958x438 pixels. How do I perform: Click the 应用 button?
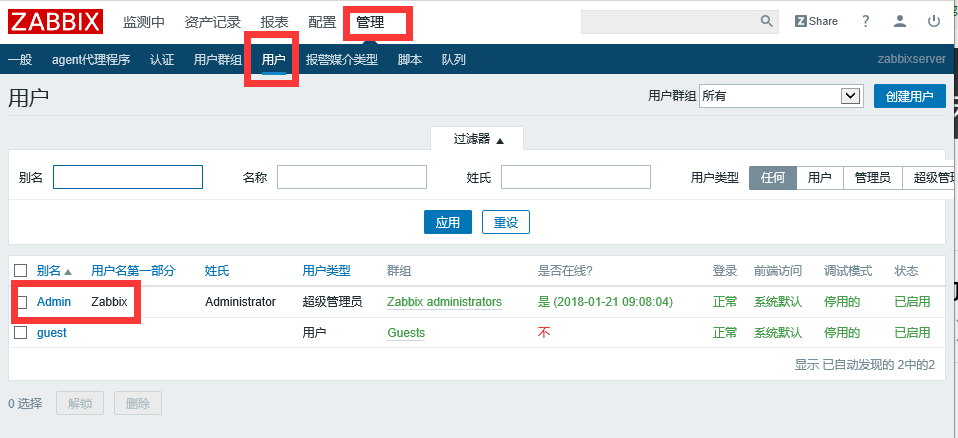[x=448, y=222]
